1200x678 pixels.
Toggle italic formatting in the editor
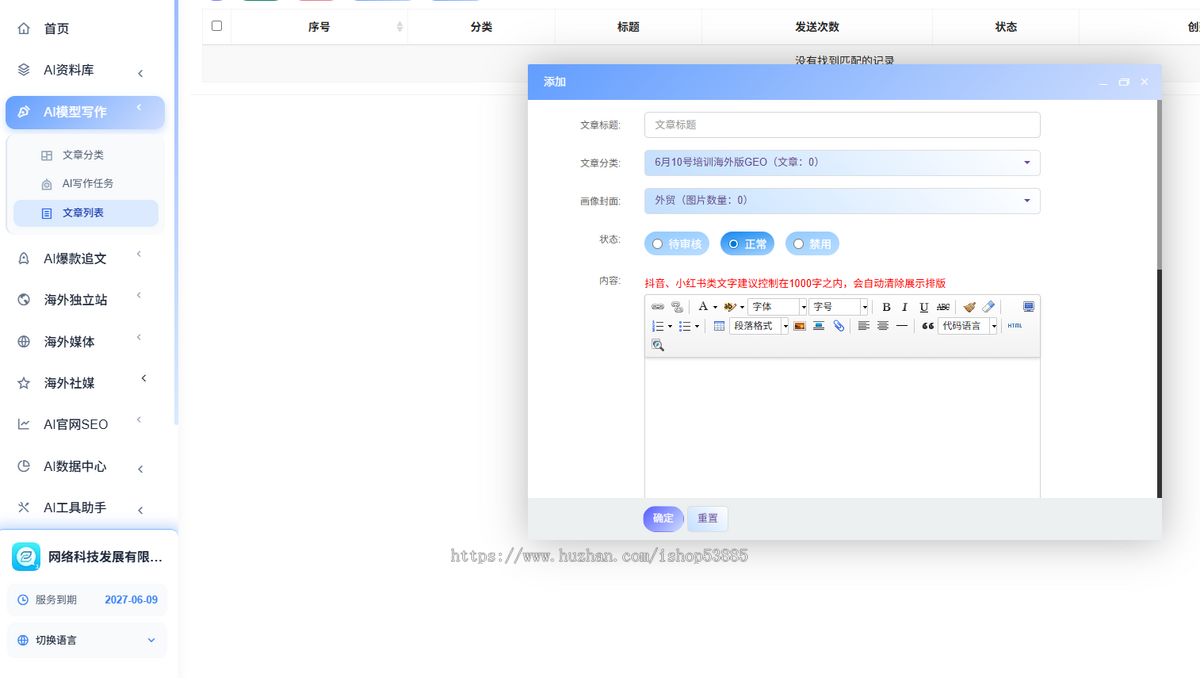pos(905,307)
